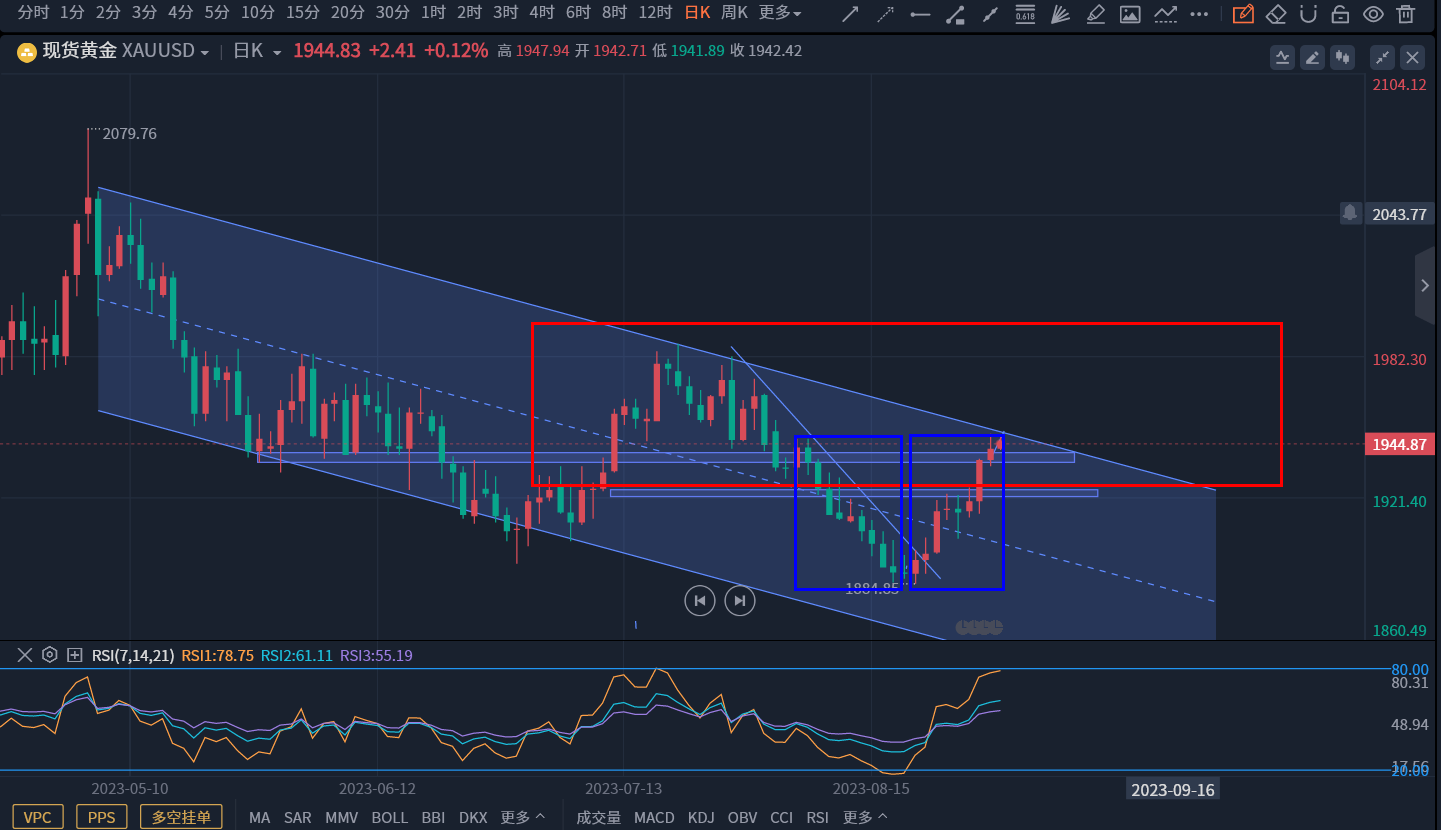Click the plus box icon beside RSI
Viewport: 1441px width, 830px height.
pyautogui.click(x=75, y=655)
